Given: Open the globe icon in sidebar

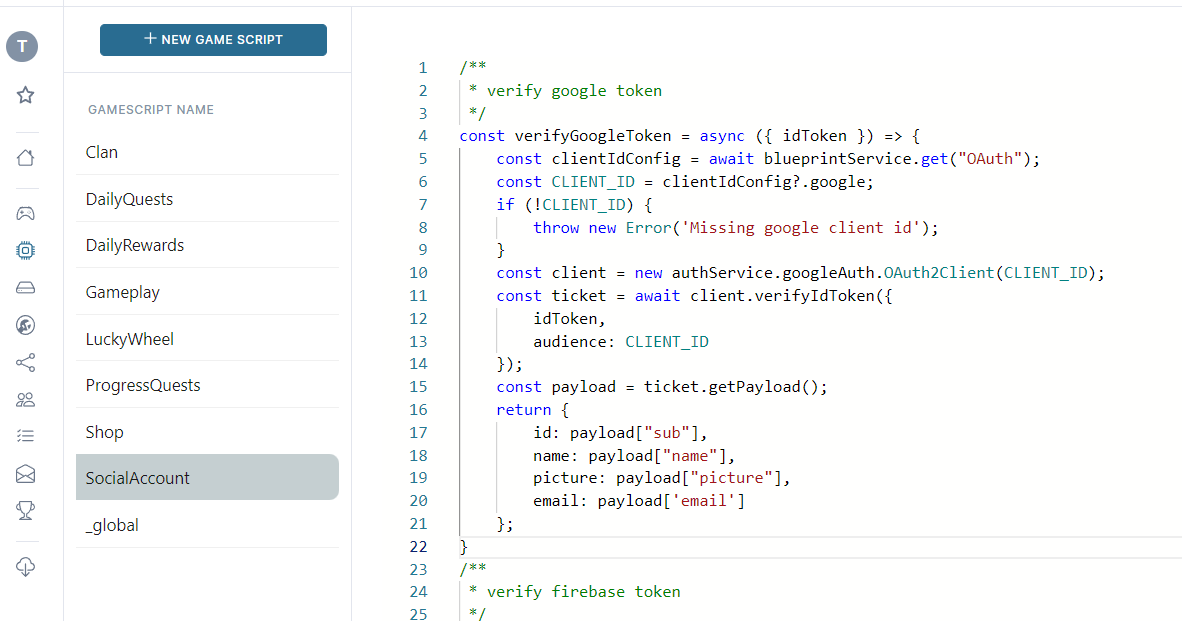Looking at the screenshot, I should [x=26, y=325].
